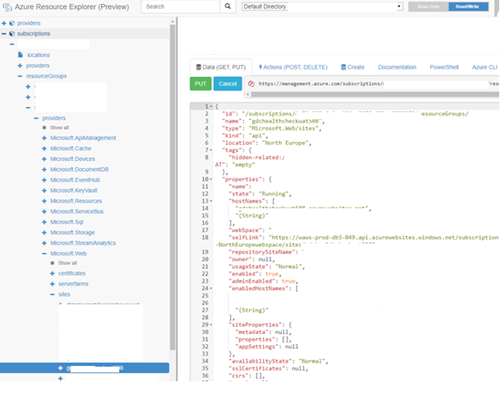This screenshot has height=394, width=500.
Task: Click the tree panel vertical scrollbar
Action: coord(172,187)
